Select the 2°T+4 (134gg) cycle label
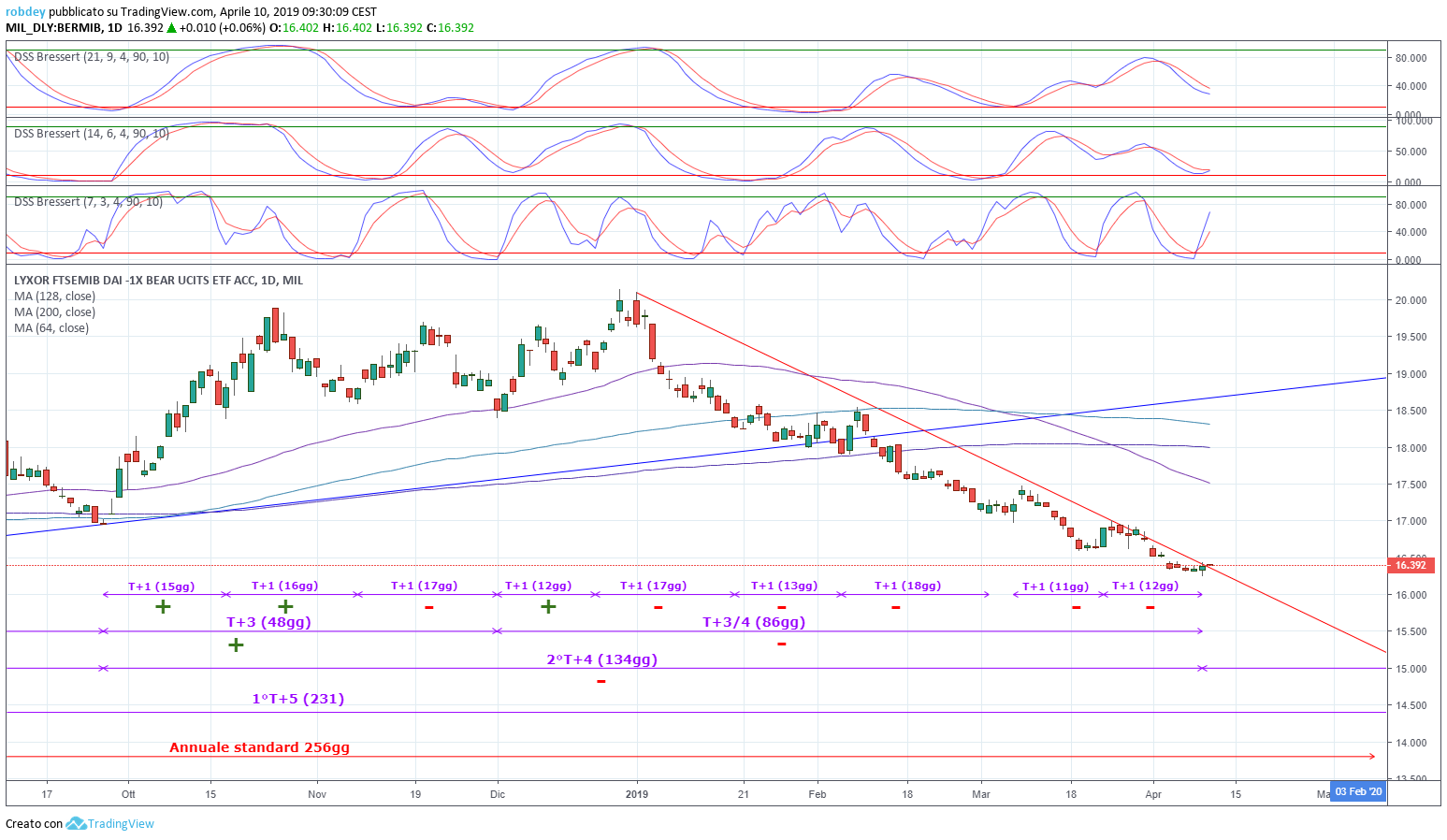The width and height of the screenshot is (1447, 840). click(602, 659)
